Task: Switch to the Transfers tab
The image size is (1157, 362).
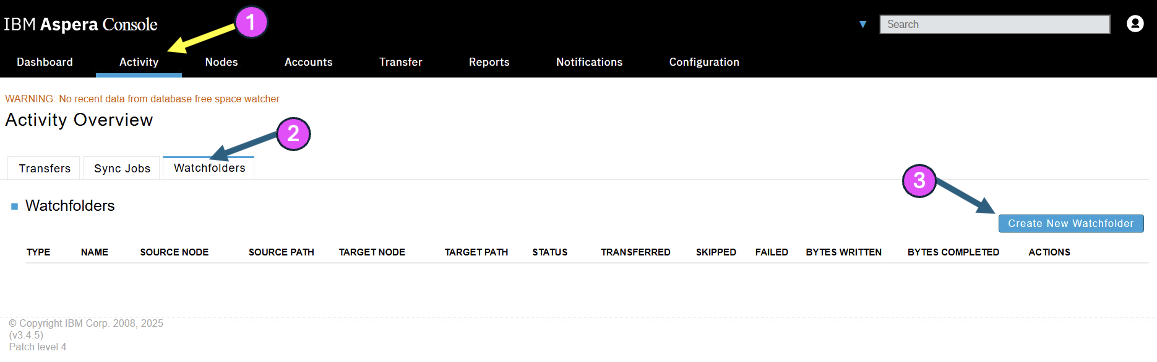Action: (44, 168)
